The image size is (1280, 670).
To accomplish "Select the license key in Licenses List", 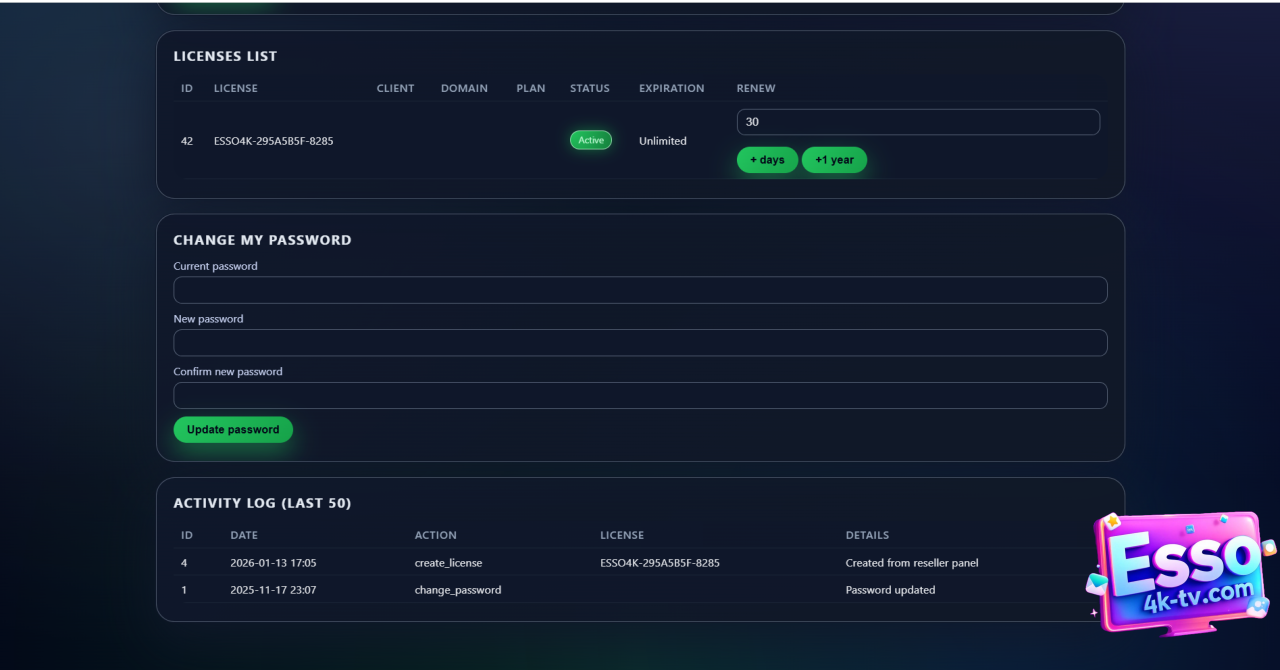I will coord(273,141).
